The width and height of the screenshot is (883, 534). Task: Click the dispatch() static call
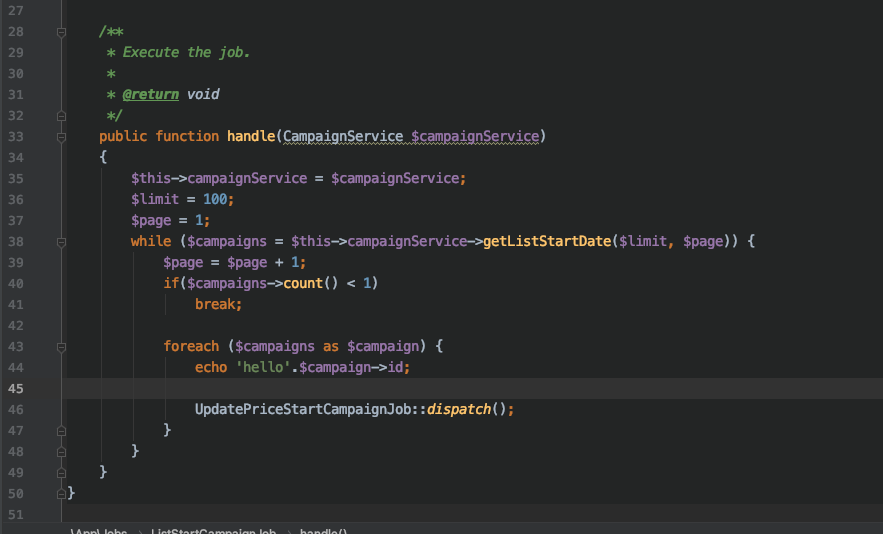pyautogui.click(x=467, y=410)
